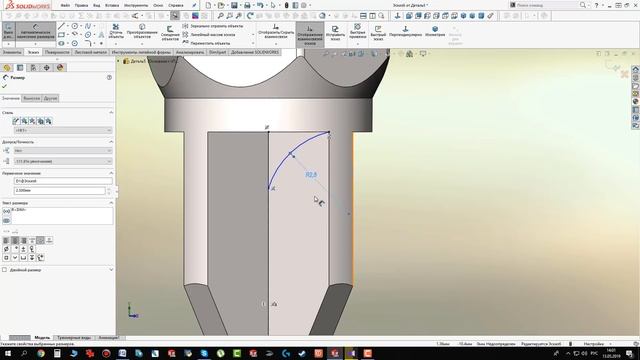640x360 pixels.
Task: Open the Windows Start menu
Action: [8, 353]
